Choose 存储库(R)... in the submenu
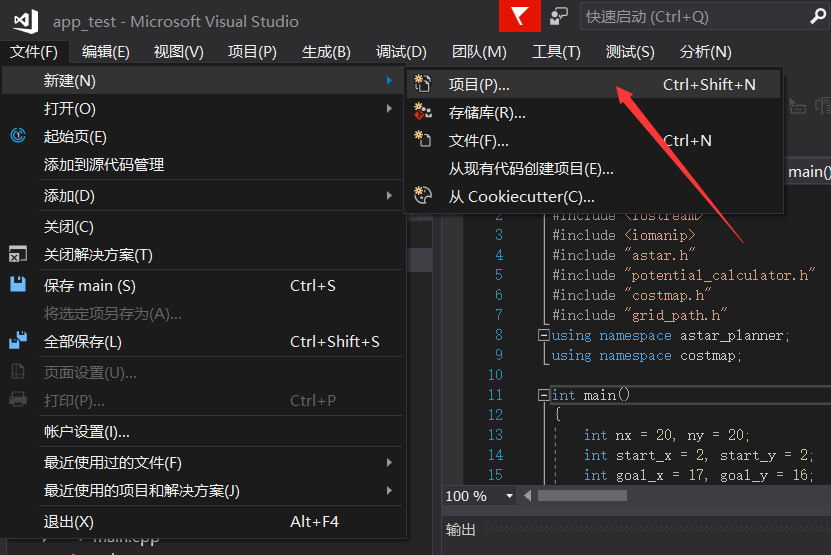 [594, 112]
